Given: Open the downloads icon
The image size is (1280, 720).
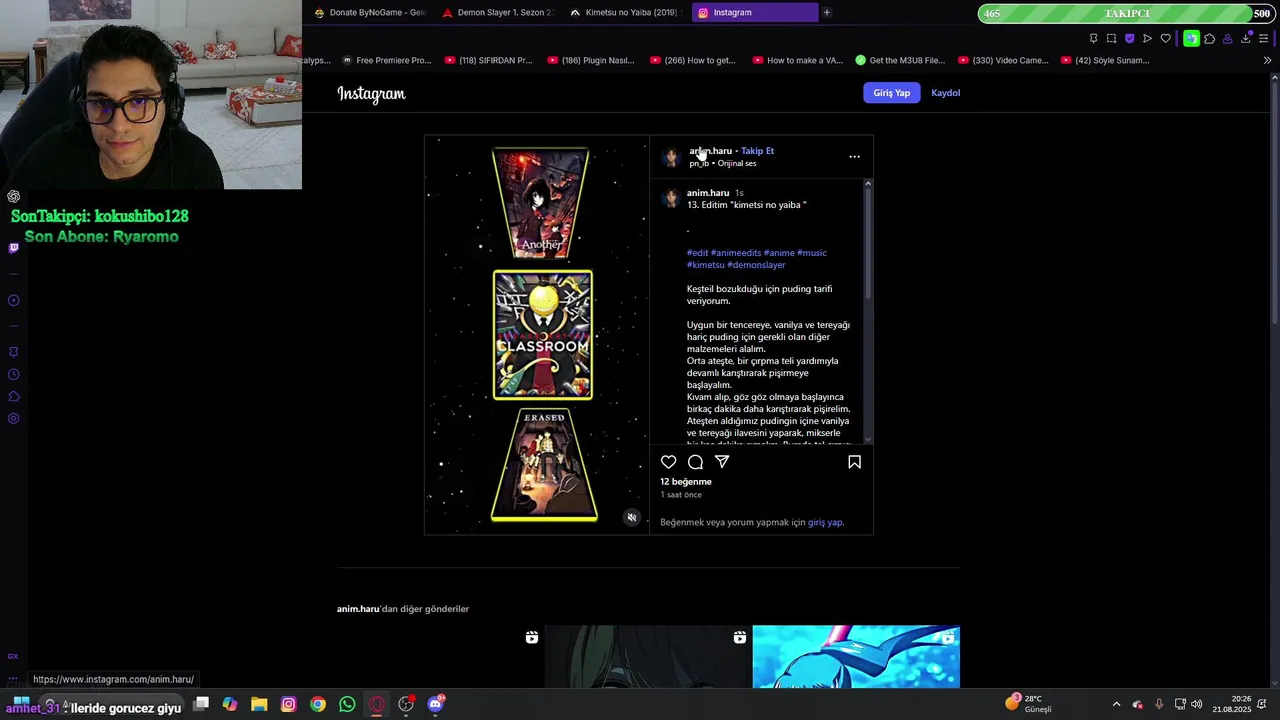Looking at the screenshot, I should [x=1246, y=39].
